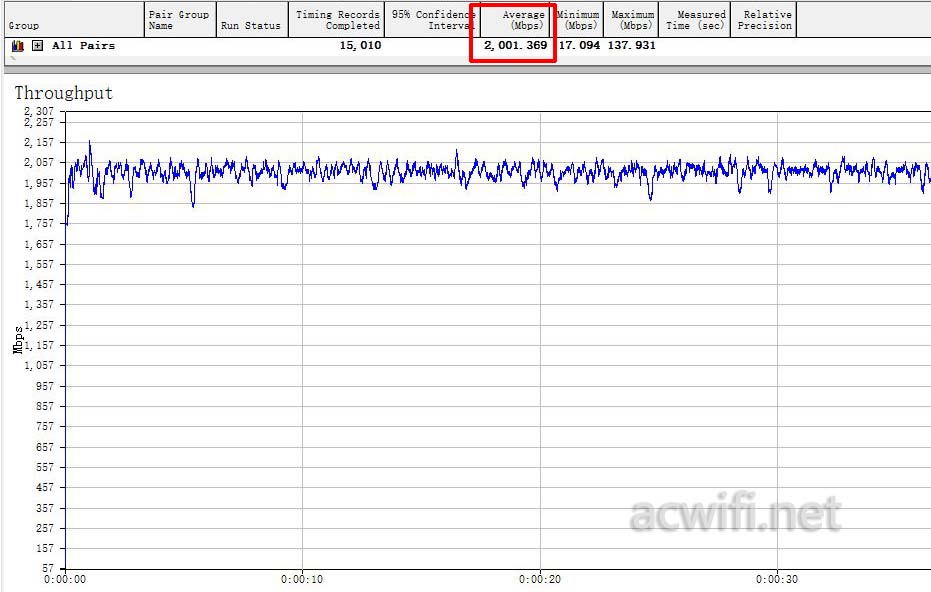Click the Run Status column header
This screenshot has width=931, height=592.
click(252, 20)
